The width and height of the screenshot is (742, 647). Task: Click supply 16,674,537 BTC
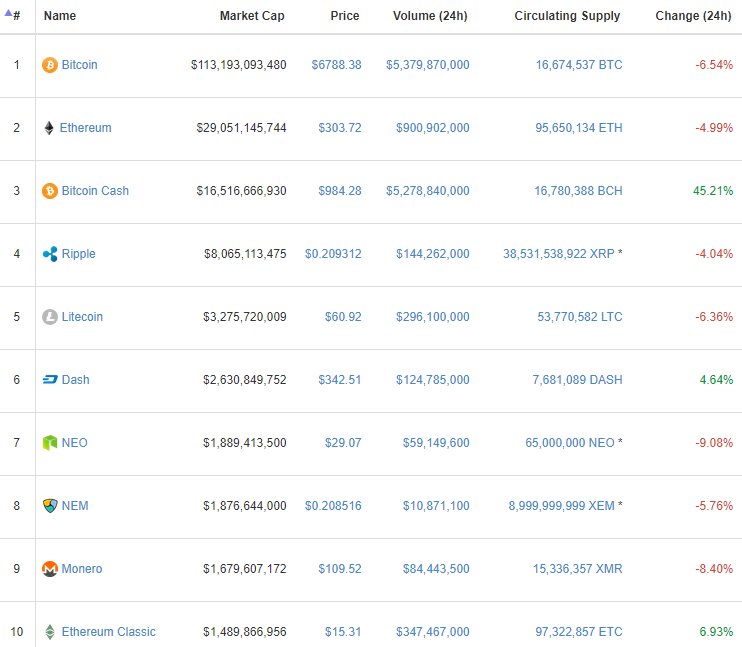(x=579, y=65)
